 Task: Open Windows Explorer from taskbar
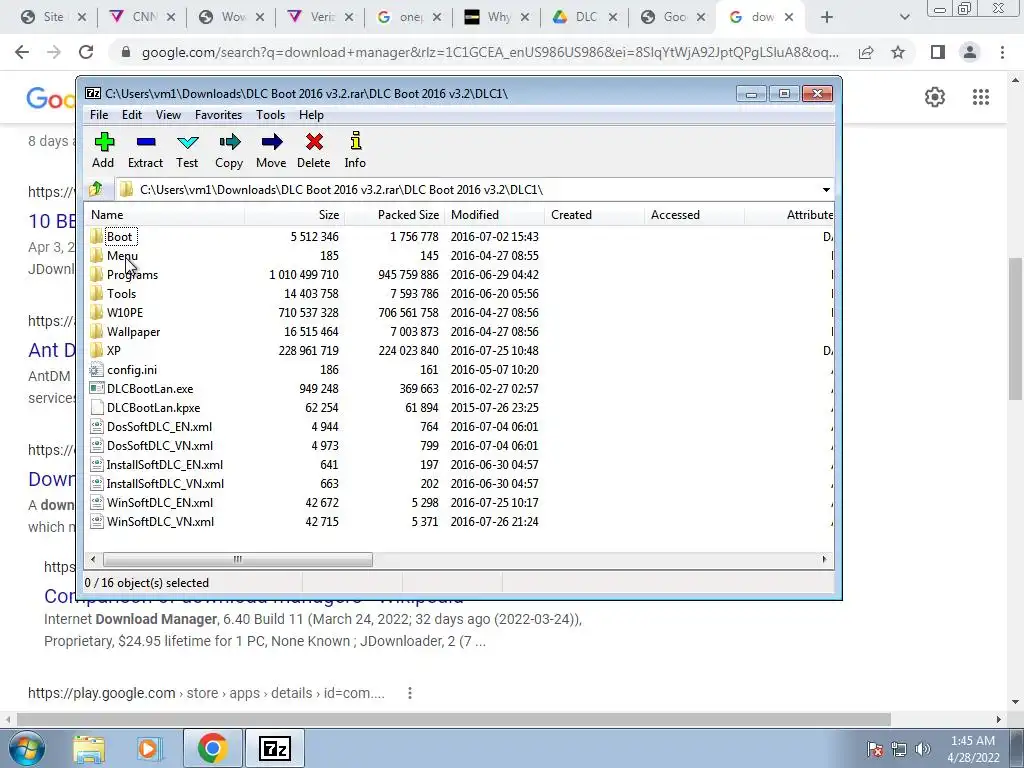click(89, 748)
